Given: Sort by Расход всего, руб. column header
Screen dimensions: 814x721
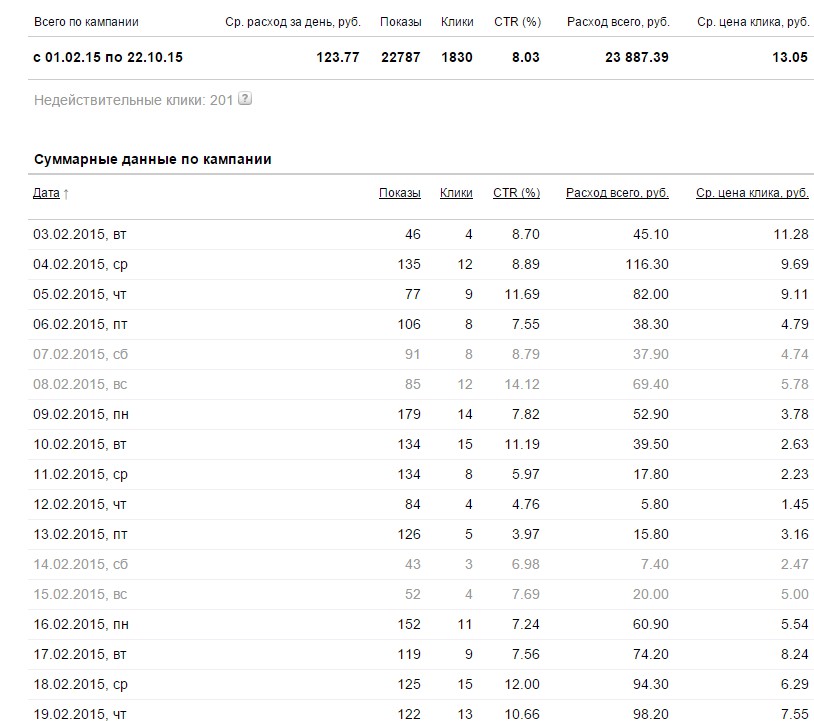Looking at the screenshot, I should 617,193.
